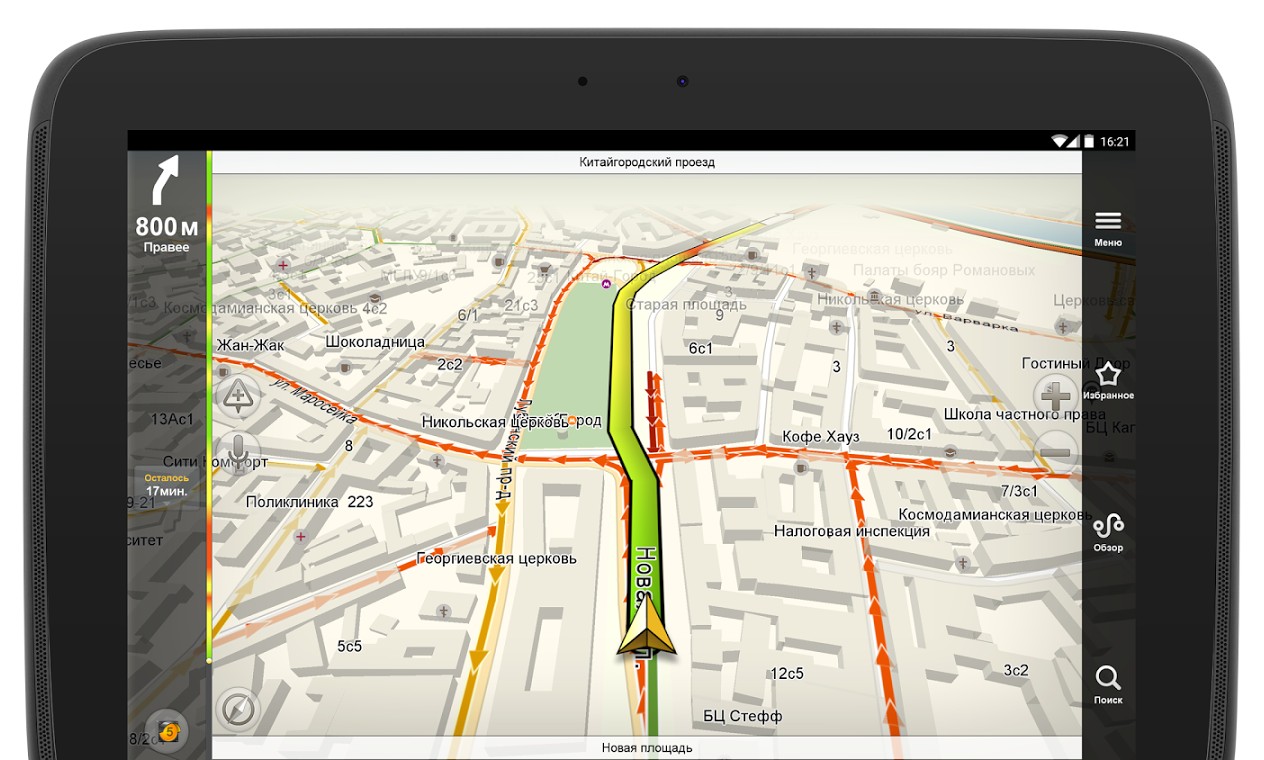
Task: Tap the 16:21 clock
Action: (x=1114, y=141)
